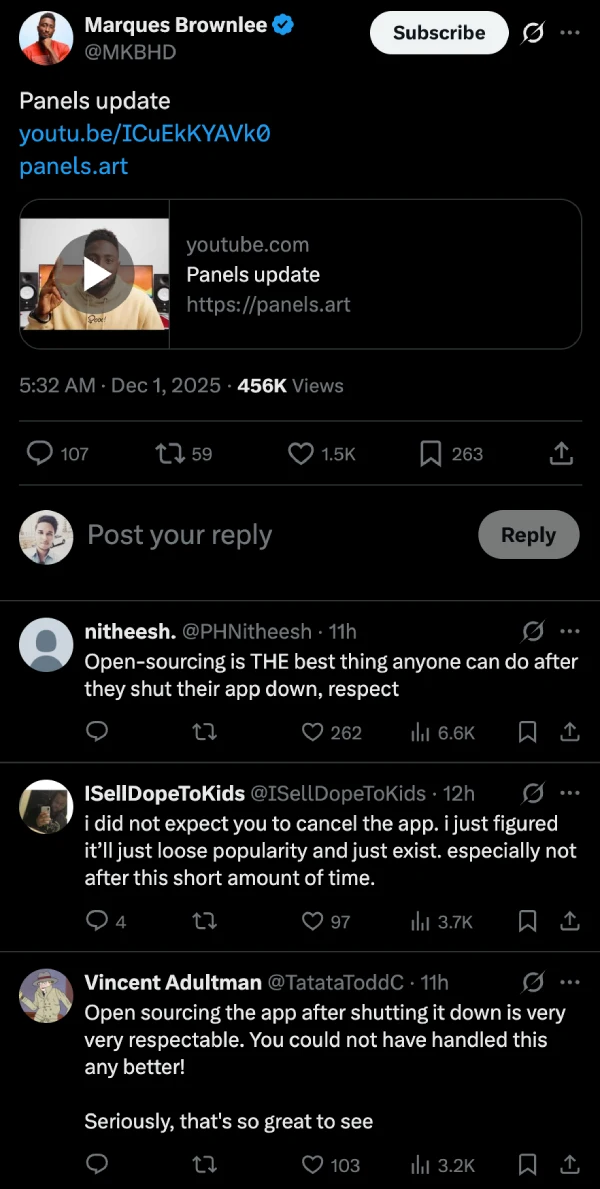Repost ISellDopeToKids' reply
Image resolution: width=600 pixels, height=1189 pixels.
tap(204, 921)
